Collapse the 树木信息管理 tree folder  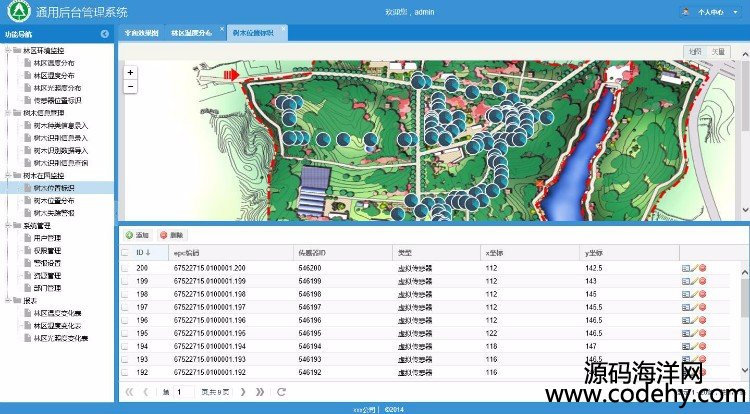click(8, 113)
